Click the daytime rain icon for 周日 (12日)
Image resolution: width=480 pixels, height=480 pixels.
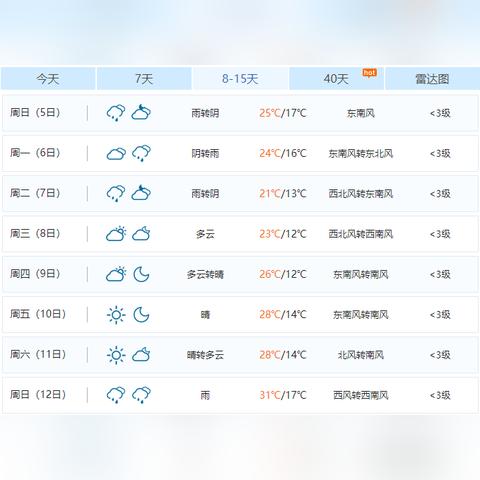click(116, 395)
